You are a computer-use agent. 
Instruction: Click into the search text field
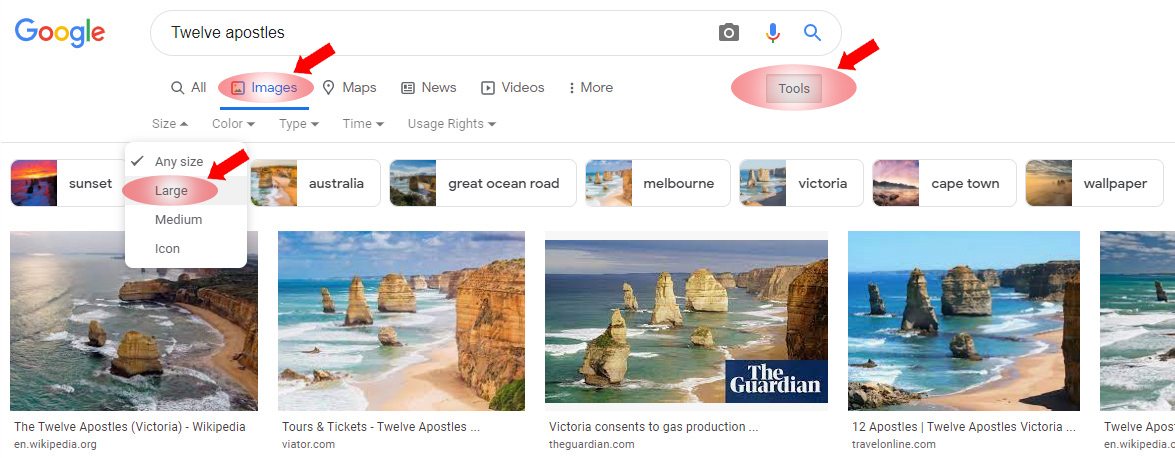click(430, 33)
